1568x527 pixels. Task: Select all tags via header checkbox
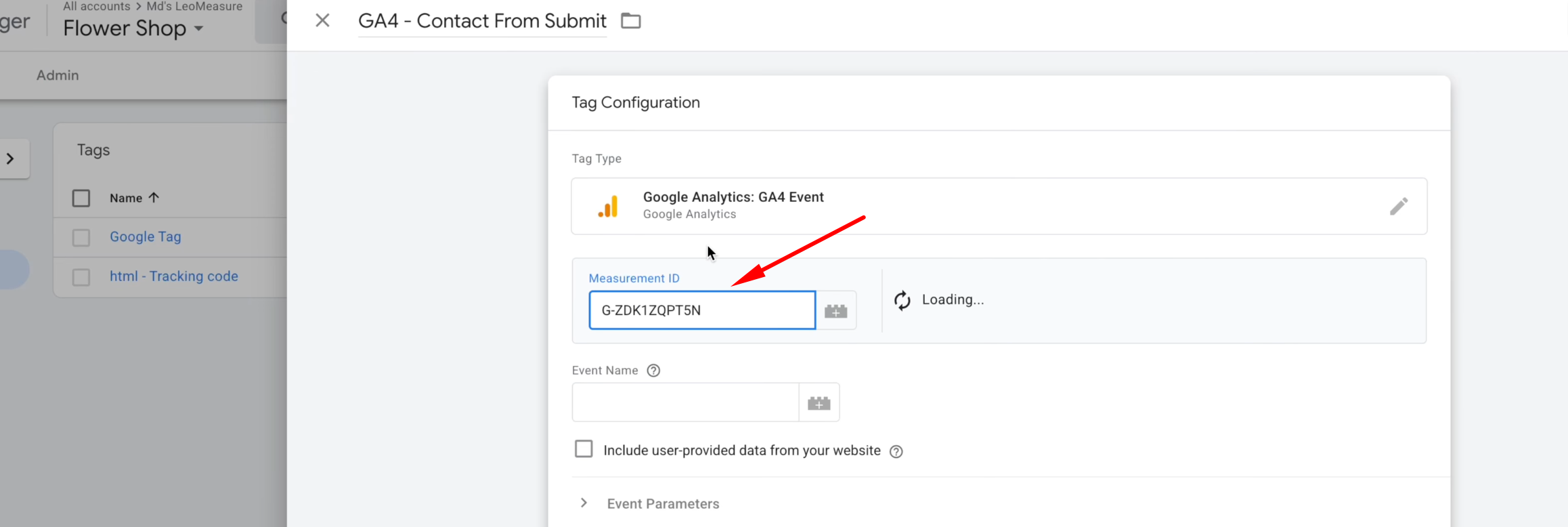pyautogui.click(x=81, y=198)
